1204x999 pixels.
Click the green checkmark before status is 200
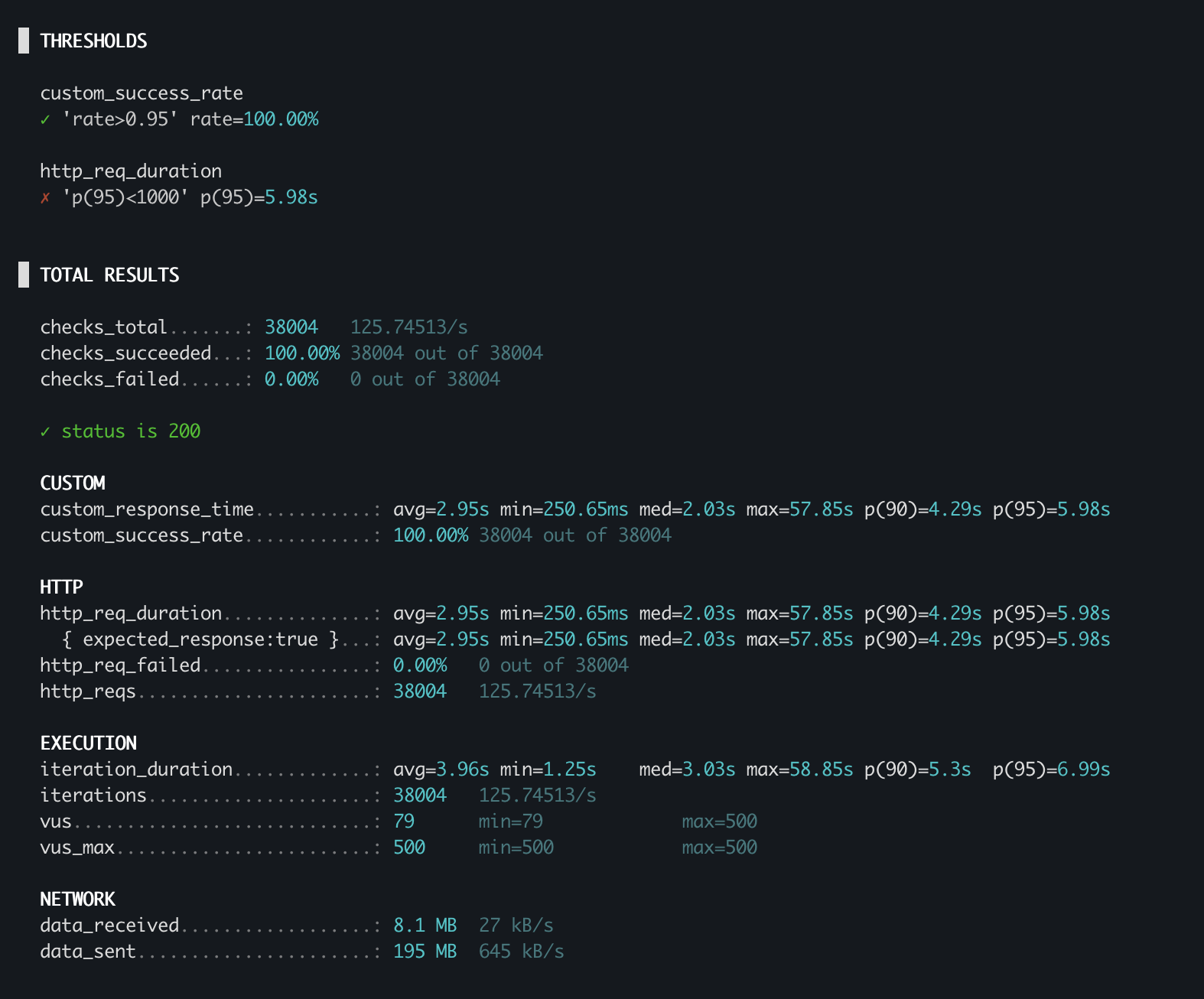pos(45,431)
